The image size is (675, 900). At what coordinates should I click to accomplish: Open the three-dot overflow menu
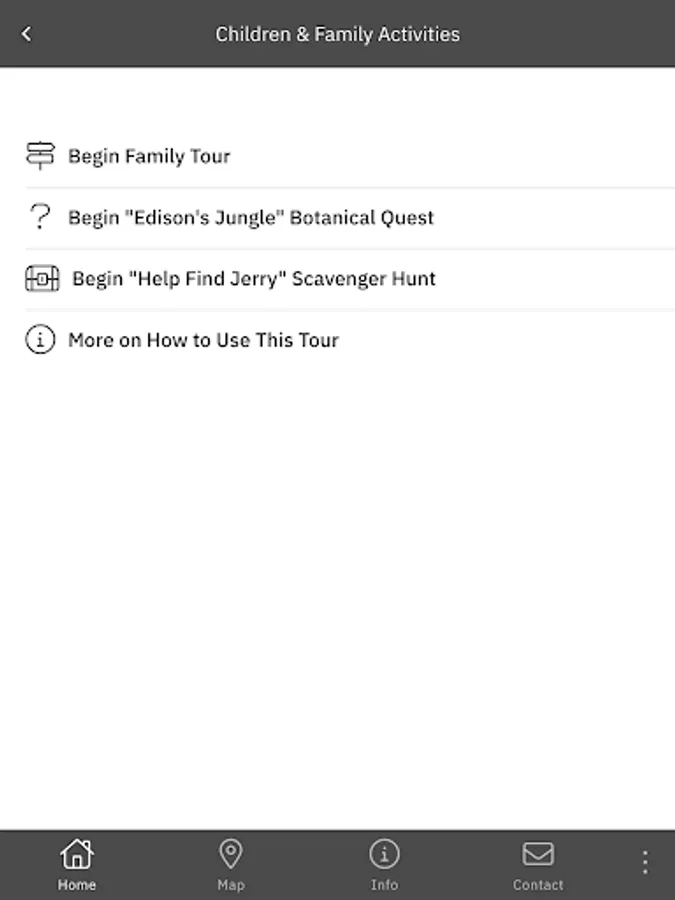click(x=645, y=862)
